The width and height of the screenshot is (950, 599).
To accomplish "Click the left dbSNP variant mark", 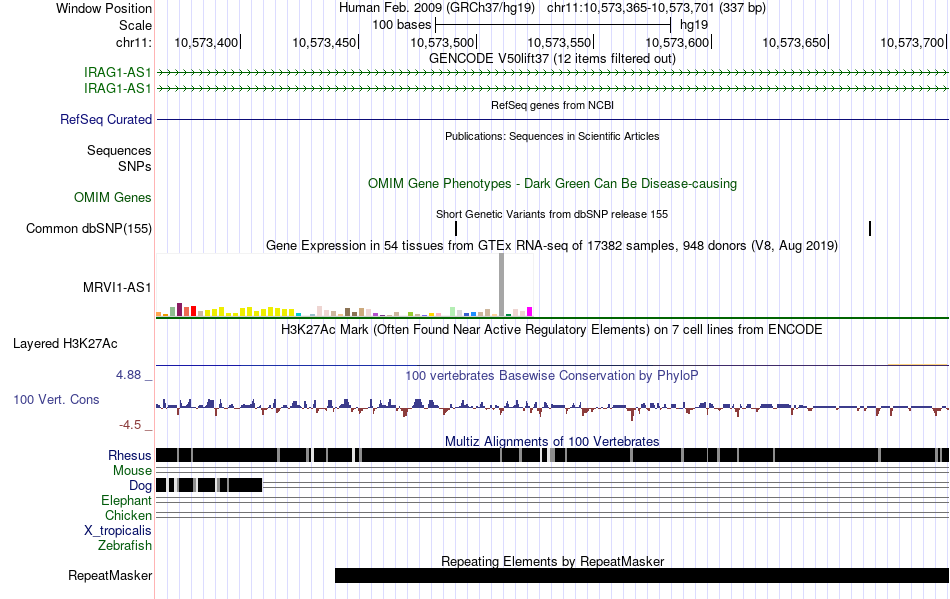I will tap(456, 228).
